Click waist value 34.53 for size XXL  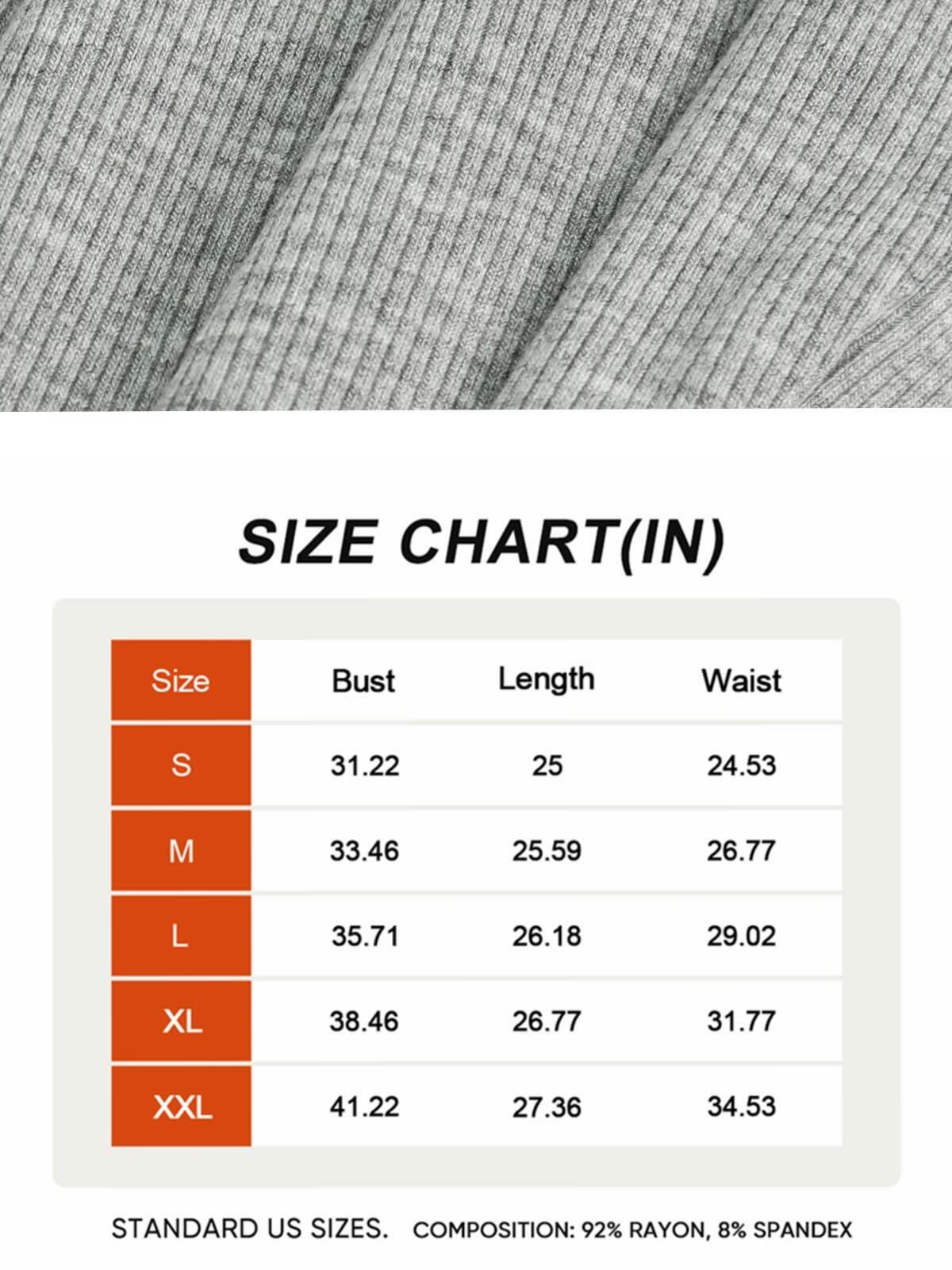click(741, 1106)
